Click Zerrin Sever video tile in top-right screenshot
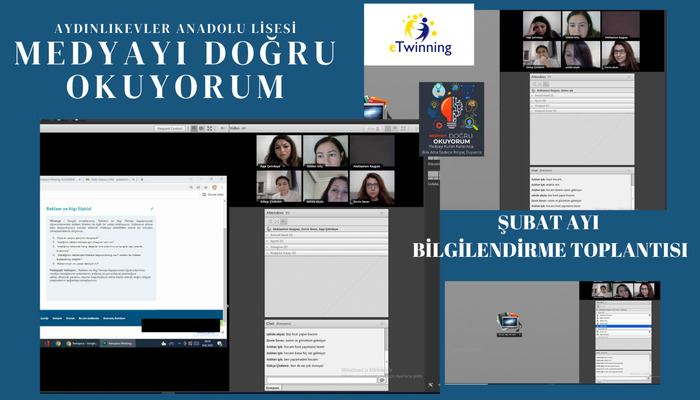This screenshot has width=700, height=400. 621,55
